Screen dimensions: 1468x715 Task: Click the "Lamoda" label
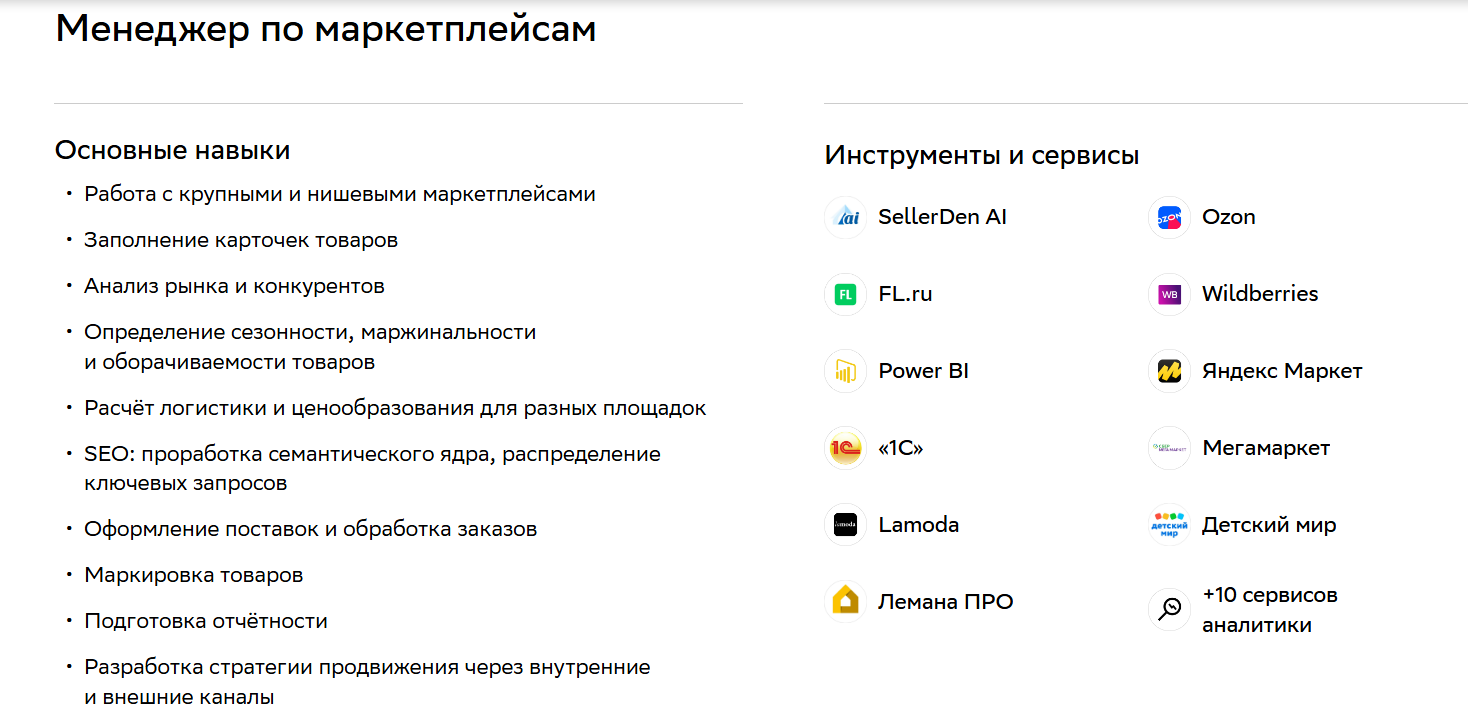click(x=918, y=525)
